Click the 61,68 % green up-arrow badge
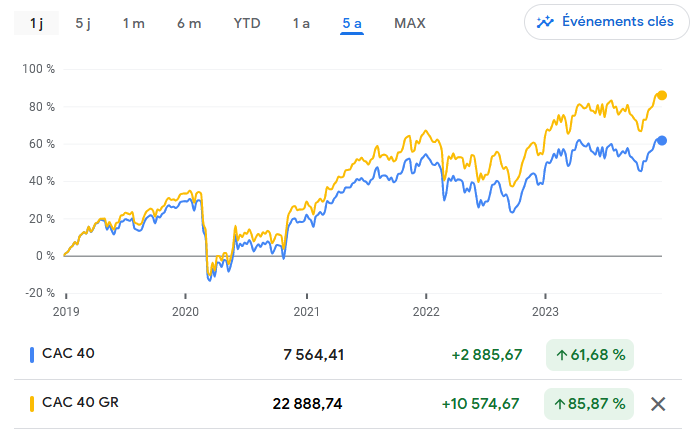Screen dimensions: 698x439 point(589,354)
